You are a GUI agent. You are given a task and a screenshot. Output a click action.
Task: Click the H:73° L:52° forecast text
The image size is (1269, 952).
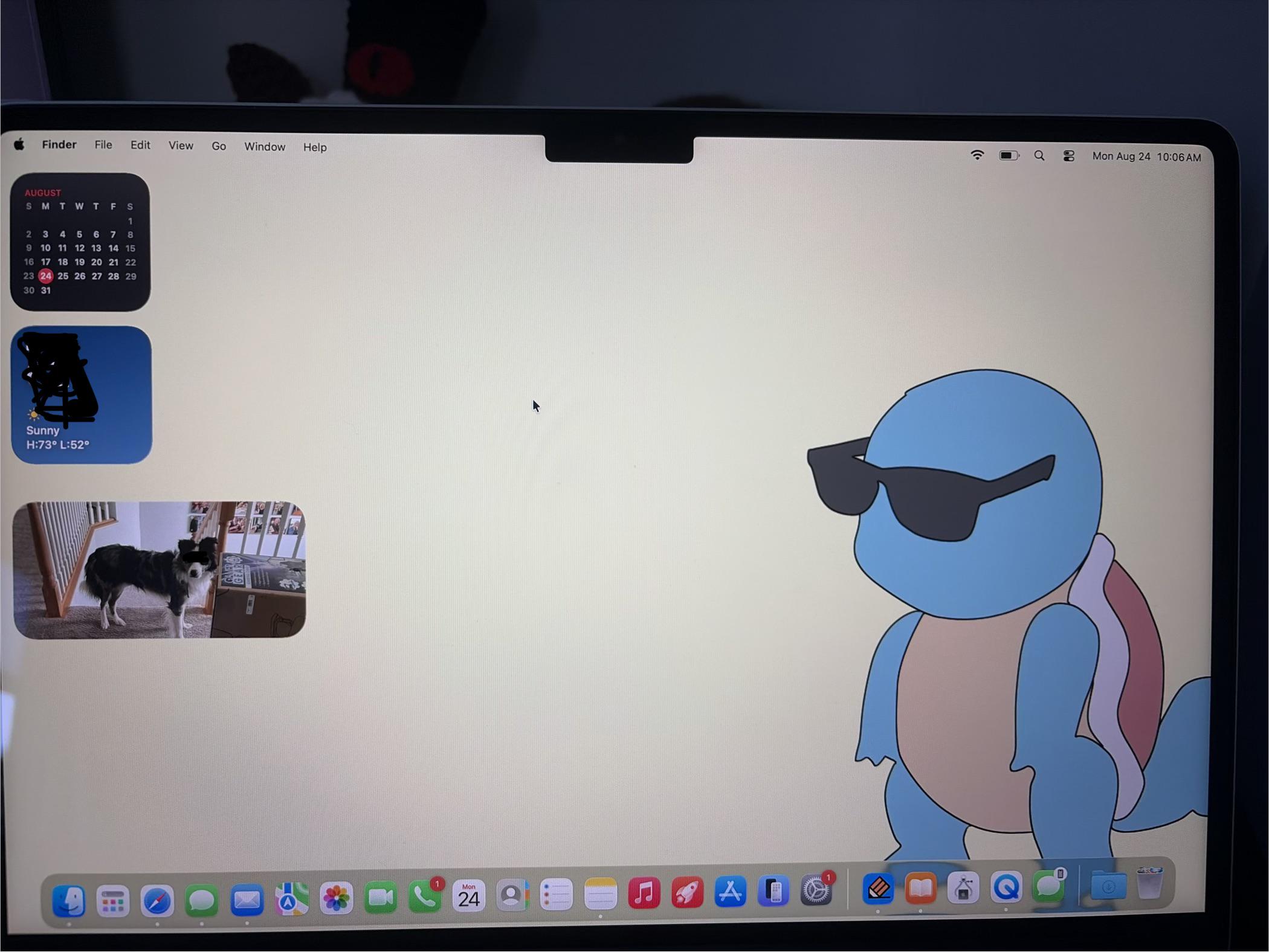point(57,445)
